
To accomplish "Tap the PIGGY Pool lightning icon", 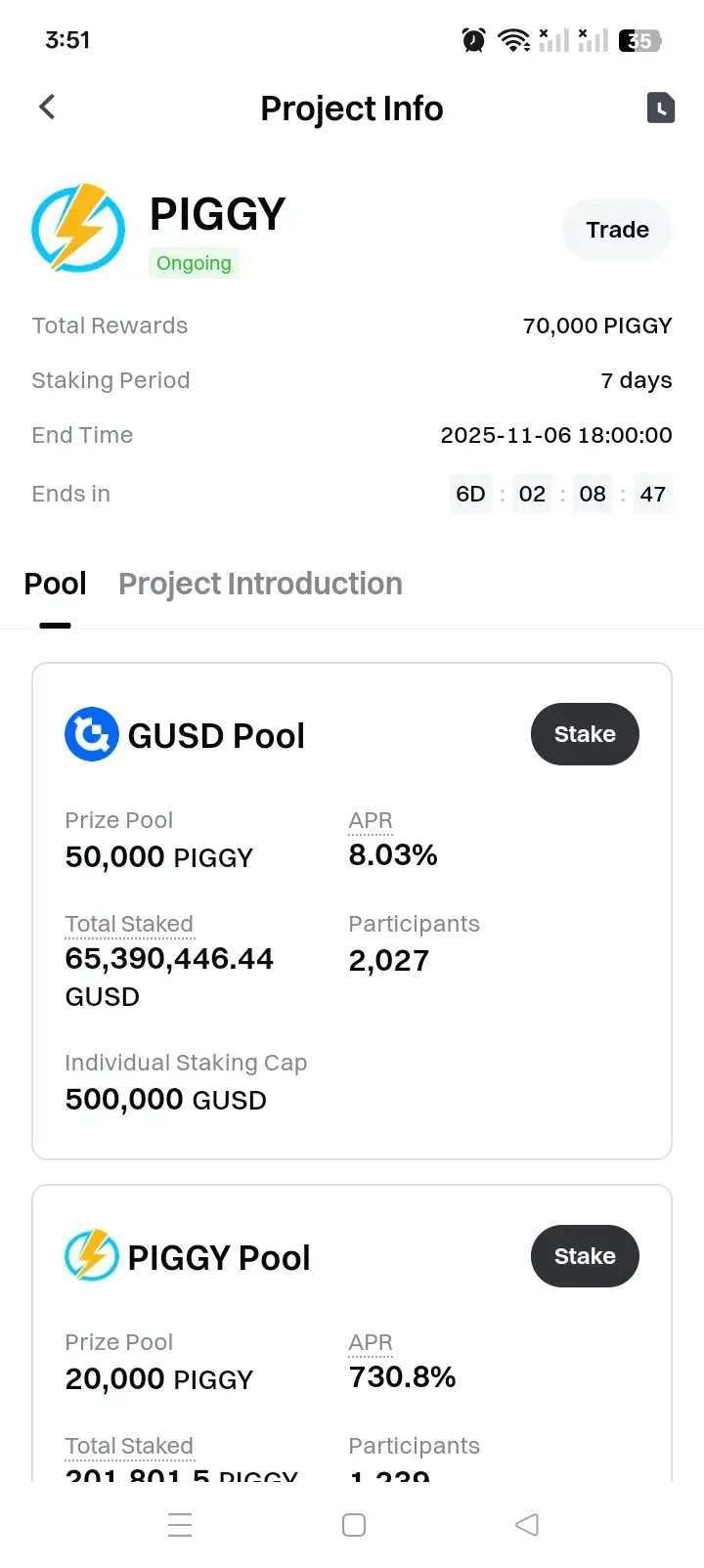I will click(x=91, y=1256).
